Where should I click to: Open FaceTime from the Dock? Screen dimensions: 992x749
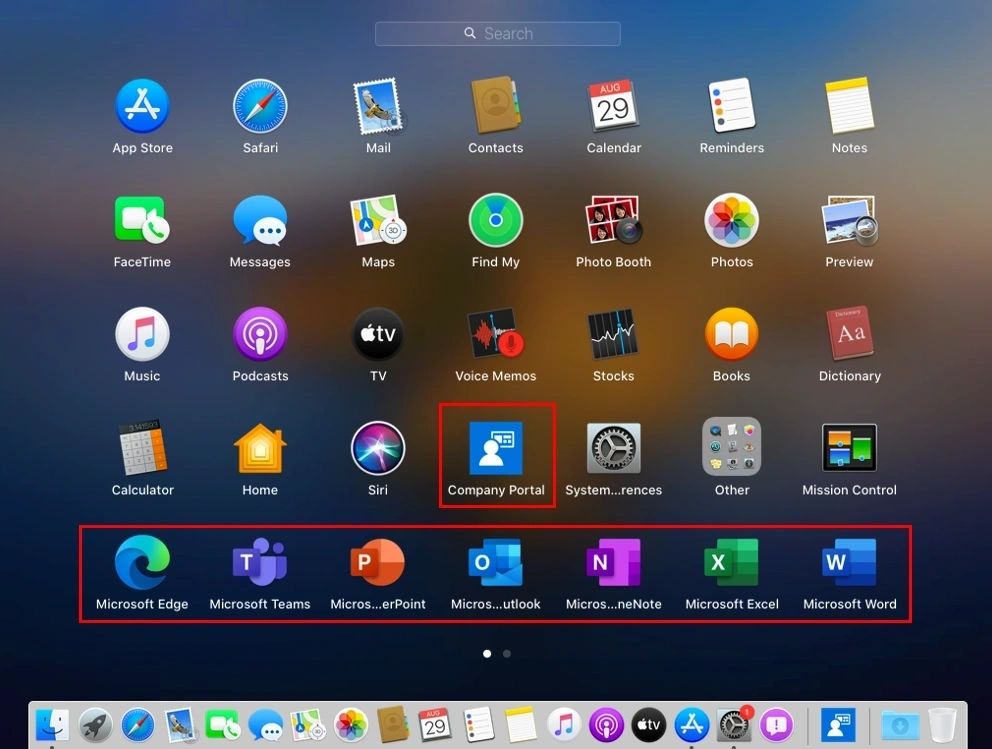(x=223, y=725)
